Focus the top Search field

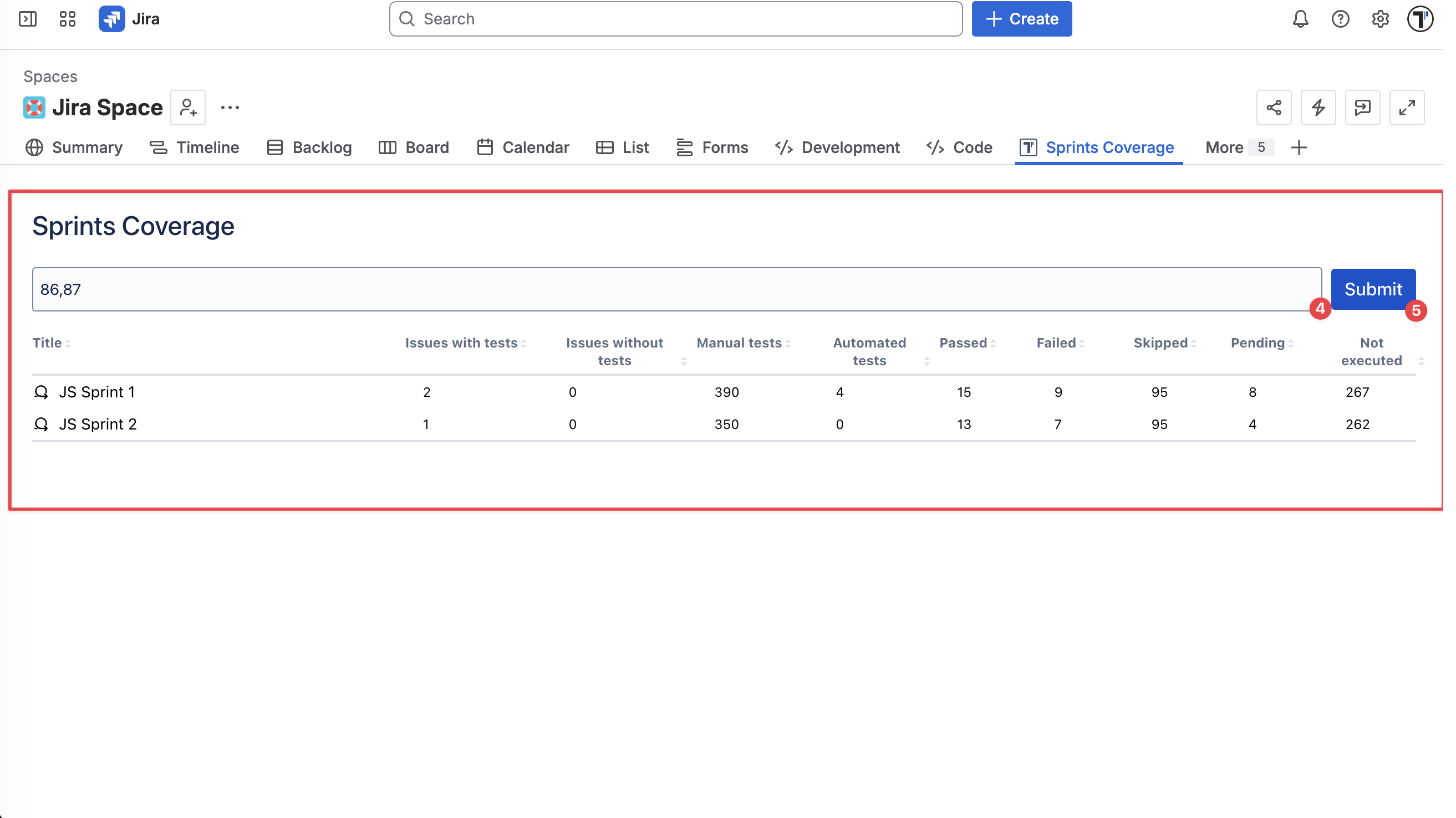coord(676,19)
